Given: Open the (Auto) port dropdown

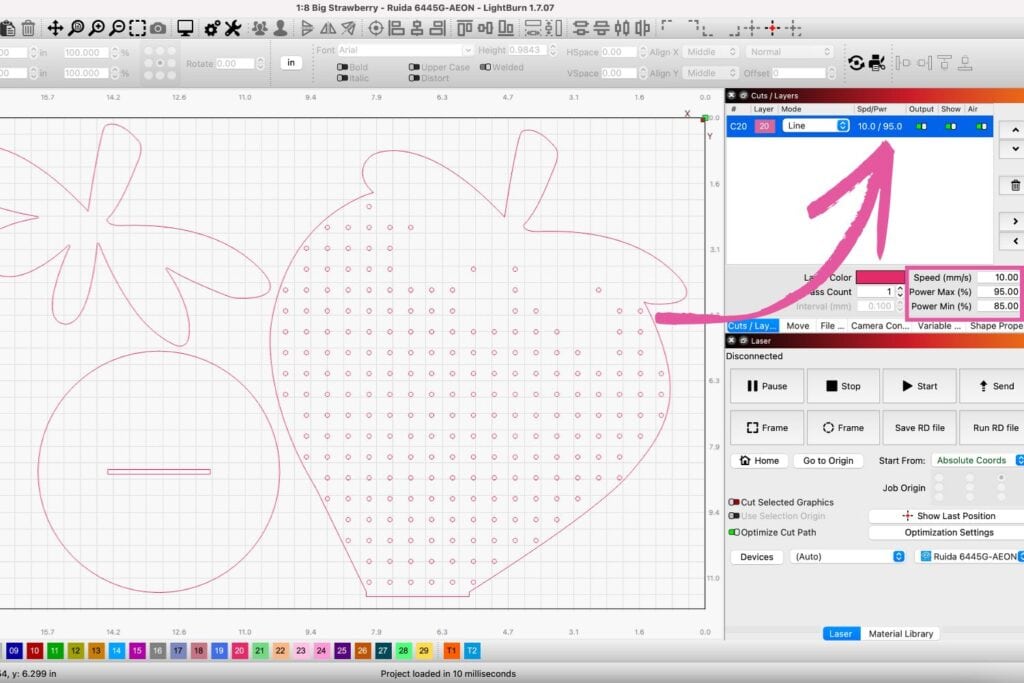Looking at the screenshot, I should click(x=848, y=556).
